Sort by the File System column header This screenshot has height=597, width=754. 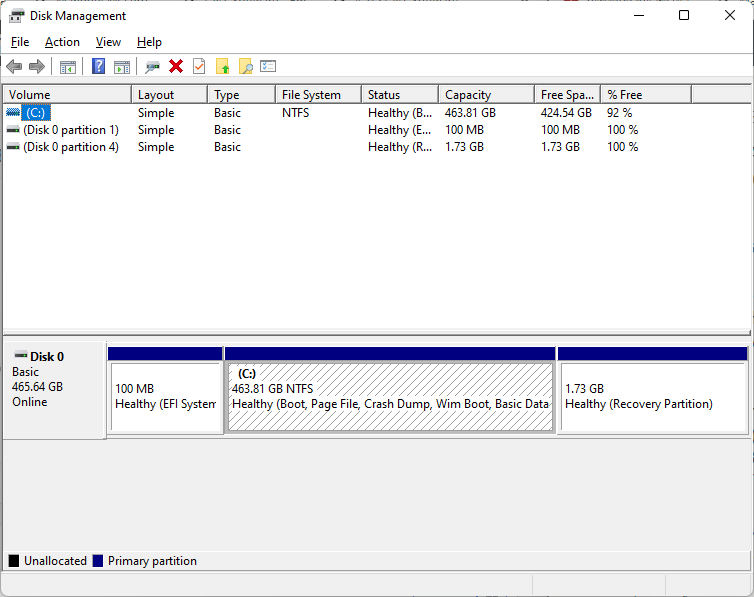click(319, 95)
